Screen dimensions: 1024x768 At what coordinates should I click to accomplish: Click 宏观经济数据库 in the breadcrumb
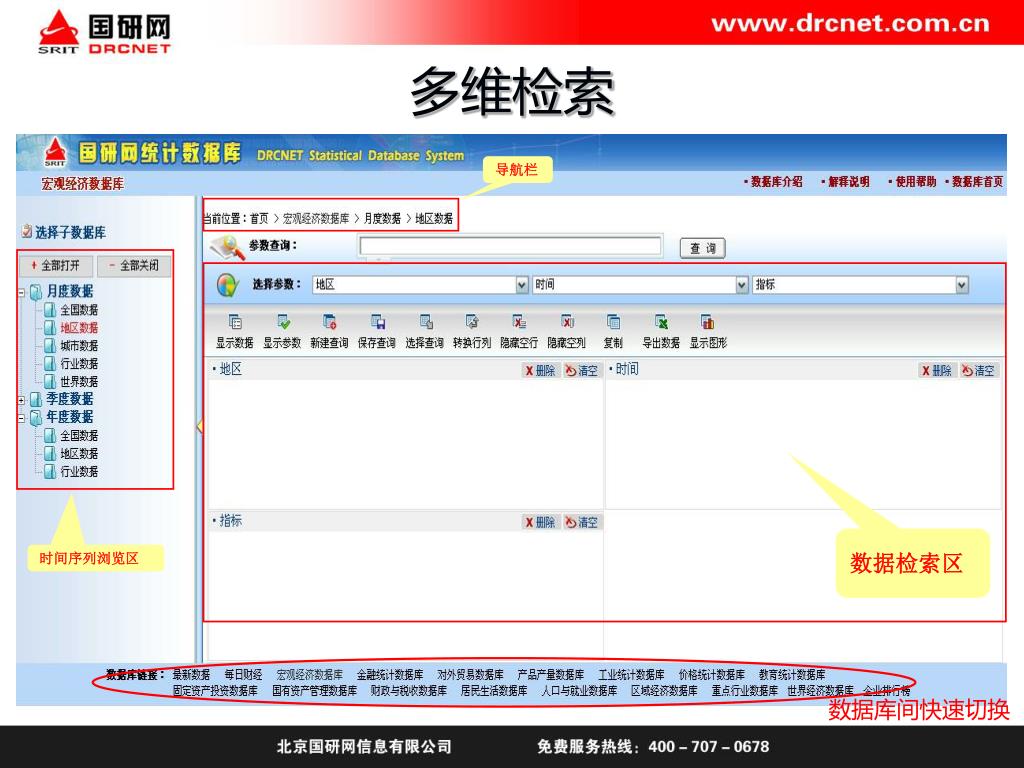point(316,218)
